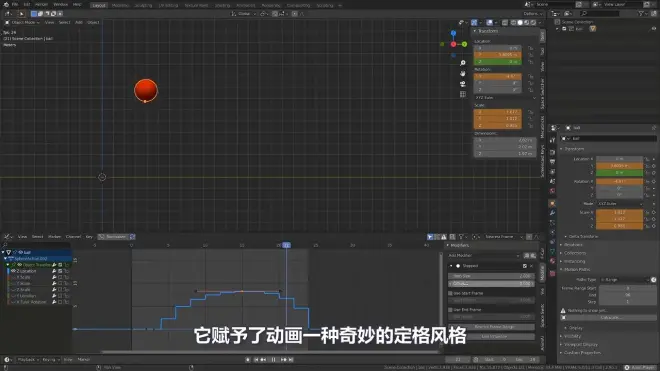Open the Playback popover button
The height and width of the screenshot is (371, 660).
(x=28, y=360)
